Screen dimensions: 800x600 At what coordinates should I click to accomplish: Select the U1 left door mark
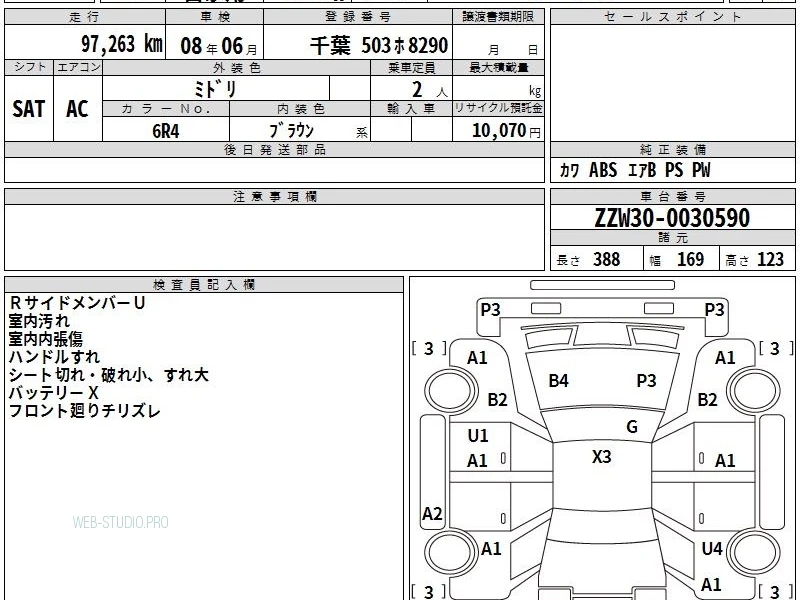pyautogui.click(x=478, y=436)
